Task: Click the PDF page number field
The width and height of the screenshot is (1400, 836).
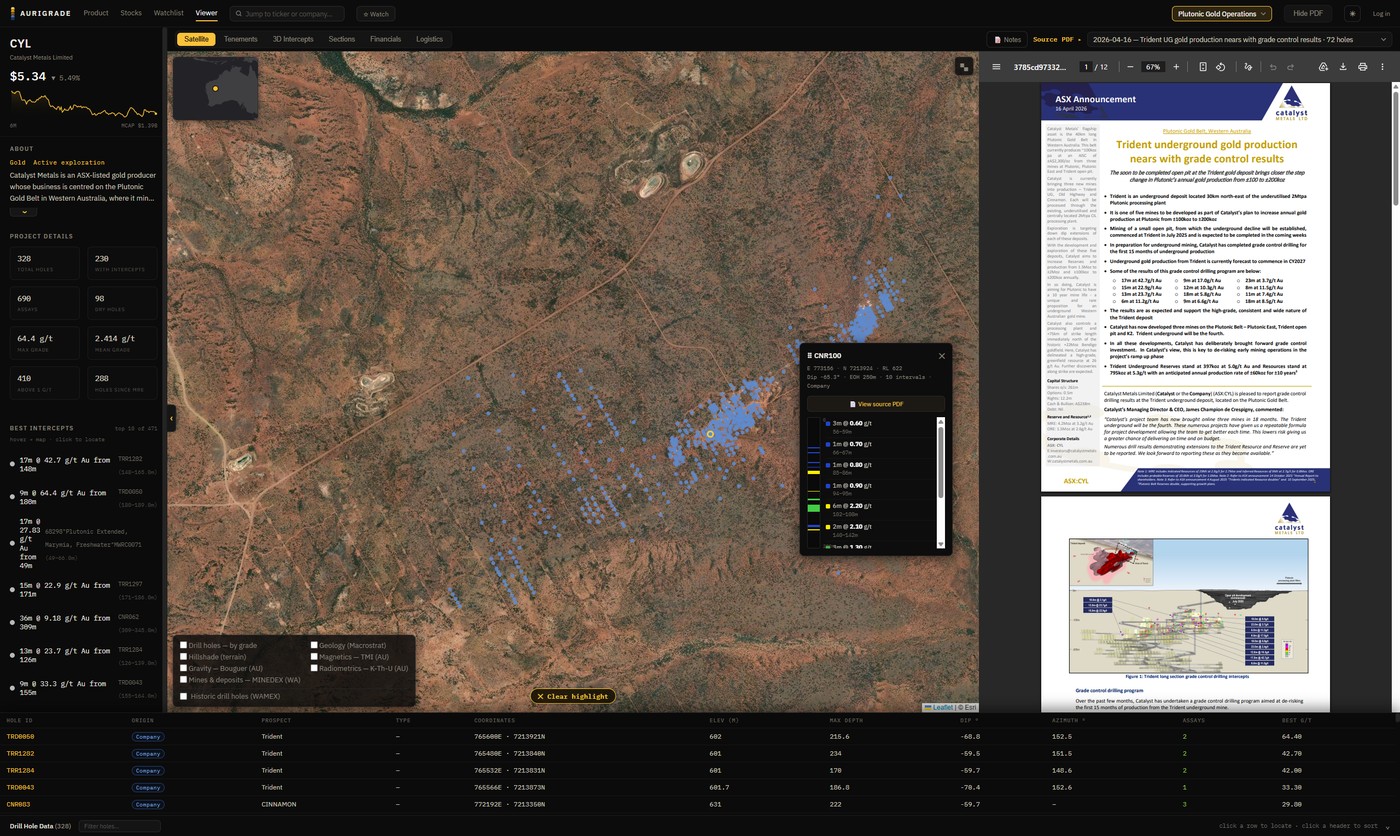Action: pyautogui.click(x=1086, y=67)
